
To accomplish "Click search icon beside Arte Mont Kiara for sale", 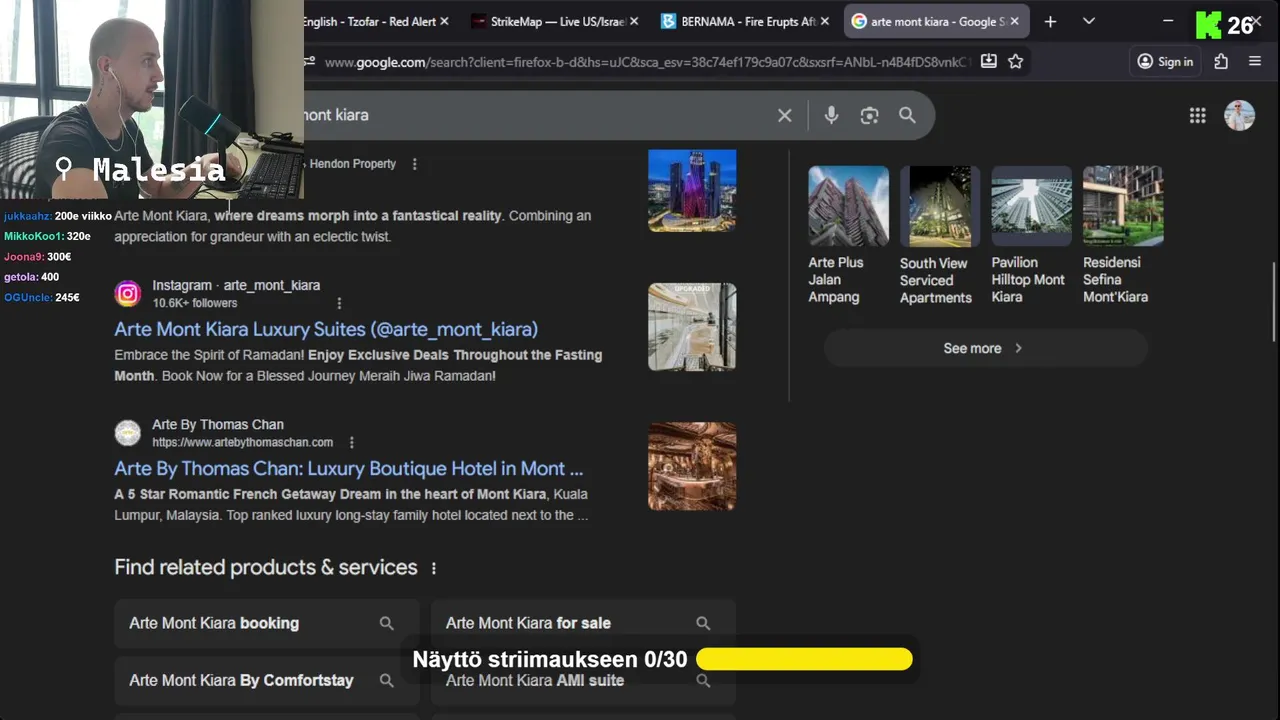I will point(703,623).
